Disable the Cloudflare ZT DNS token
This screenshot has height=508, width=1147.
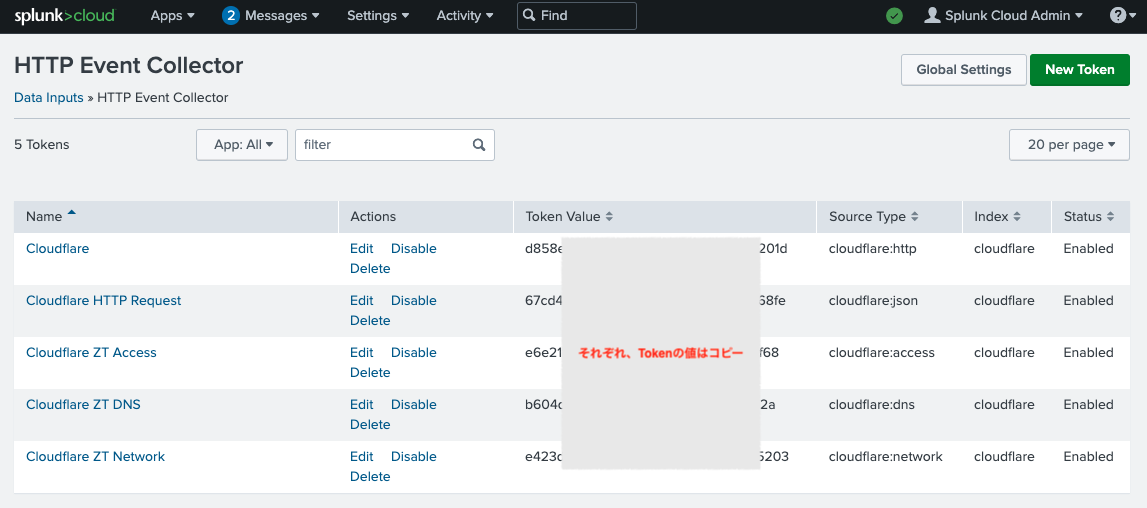413,405
